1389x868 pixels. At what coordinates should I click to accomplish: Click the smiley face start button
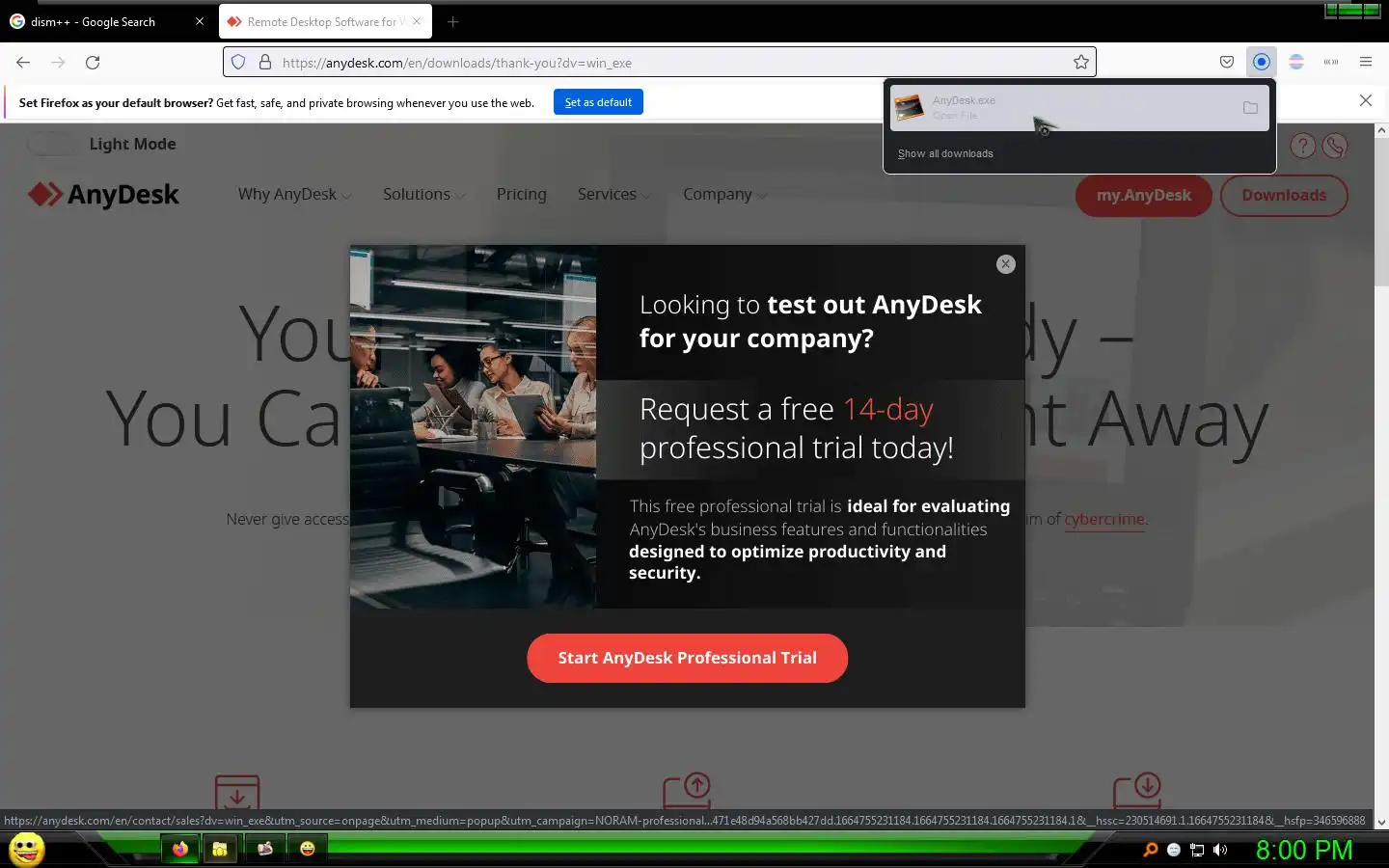point(26,850)
